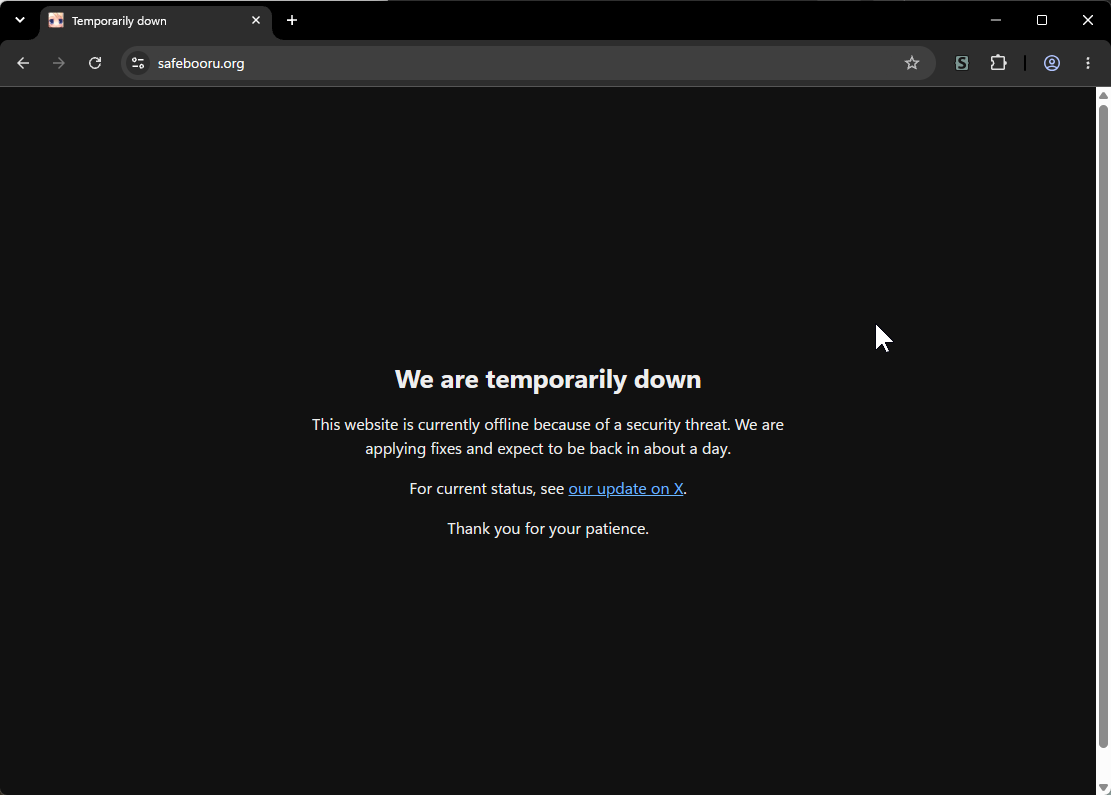The image size is (1111, 795).
Task: Click the 'applying fixes and expect' line
Action: (548, 449)
